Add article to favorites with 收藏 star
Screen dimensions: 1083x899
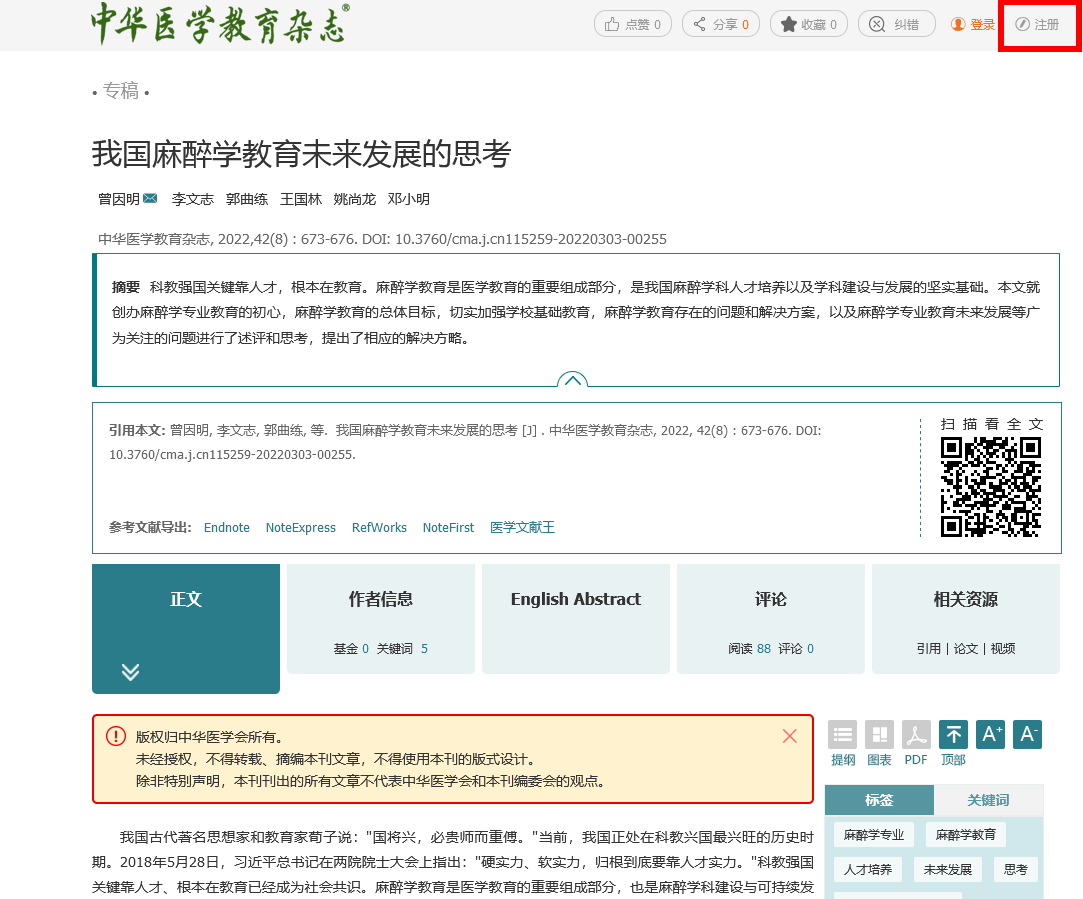tap(807, 24)
